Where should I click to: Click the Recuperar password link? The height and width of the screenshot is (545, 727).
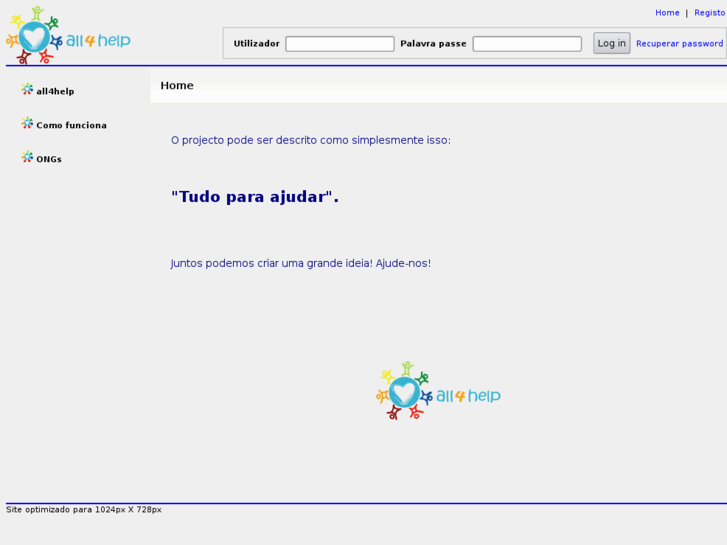[x=679, y=44]
